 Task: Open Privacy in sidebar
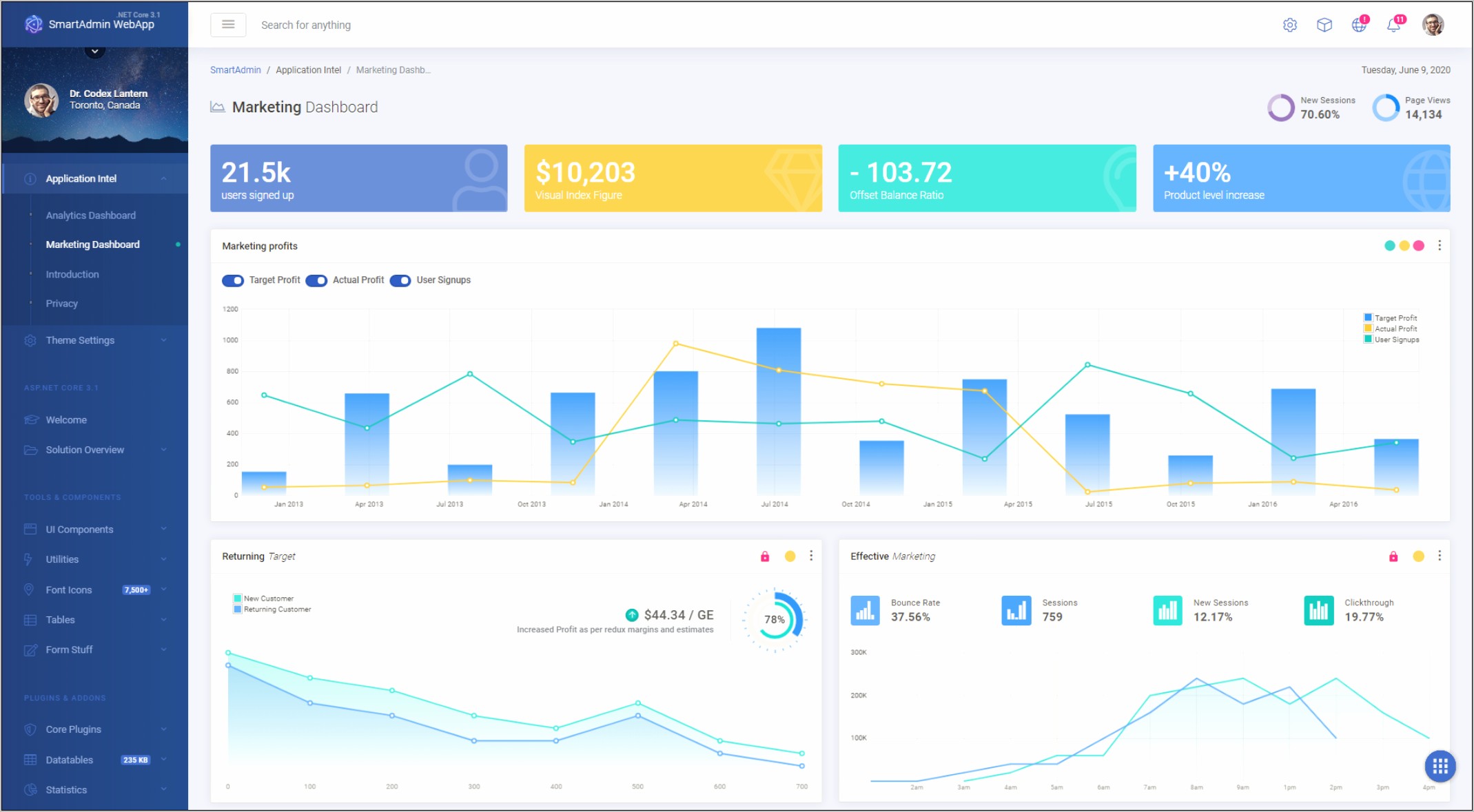pyautogui.click(x=62, y=304)
